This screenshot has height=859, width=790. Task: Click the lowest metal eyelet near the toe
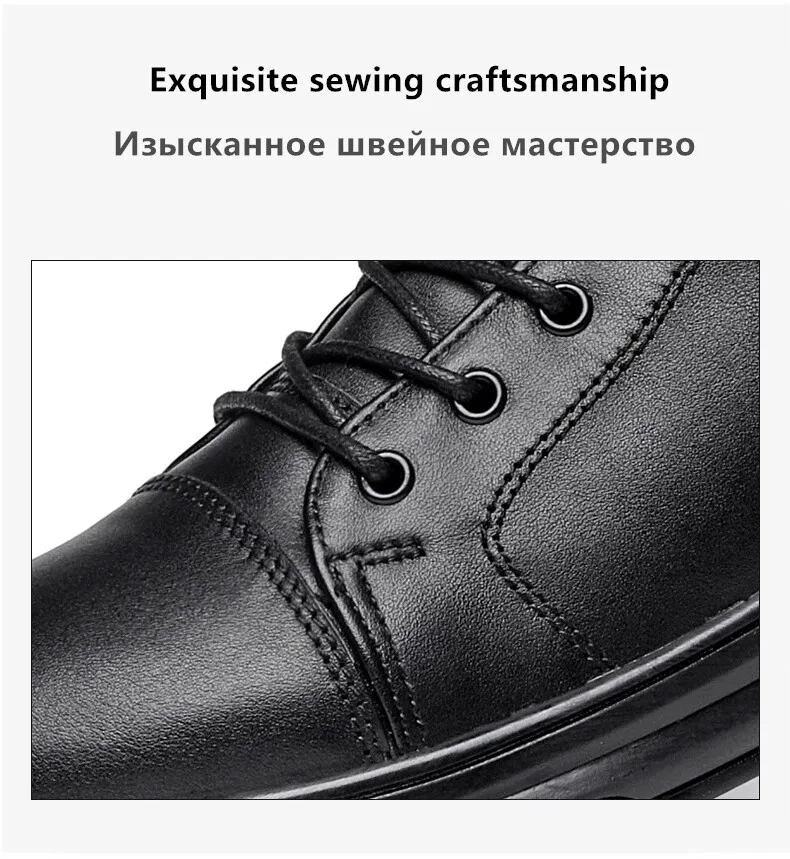(x=386, y=474)
